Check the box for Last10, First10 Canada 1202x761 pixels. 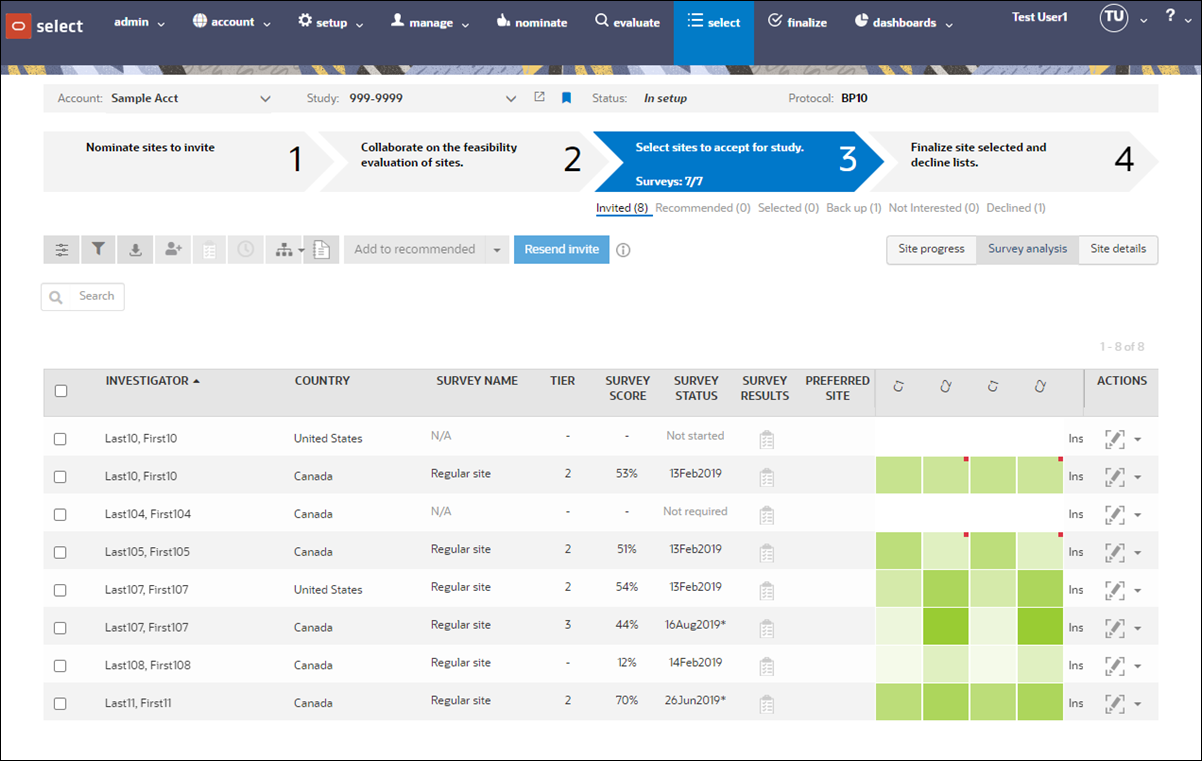[x=60, y=477]
